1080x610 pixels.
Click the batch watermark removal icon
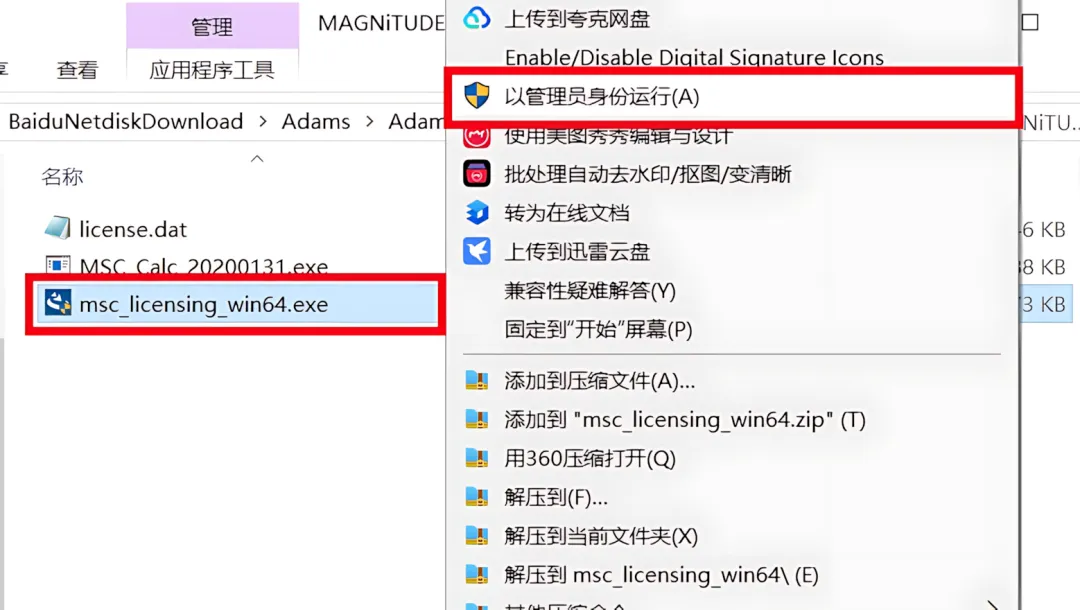click(x=477, y=173)
